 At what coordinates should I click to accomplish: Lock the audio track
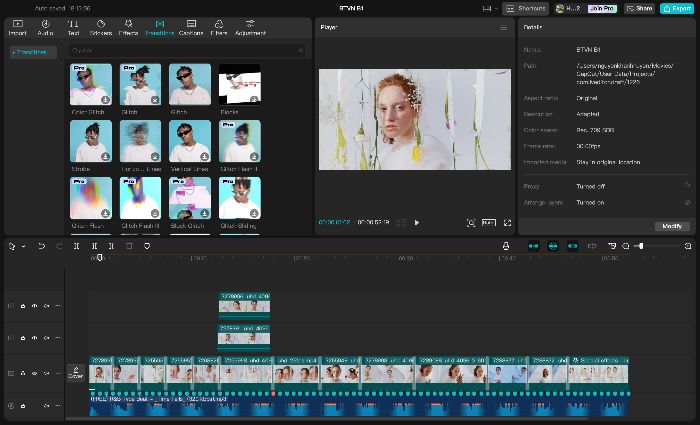[23, 406]
